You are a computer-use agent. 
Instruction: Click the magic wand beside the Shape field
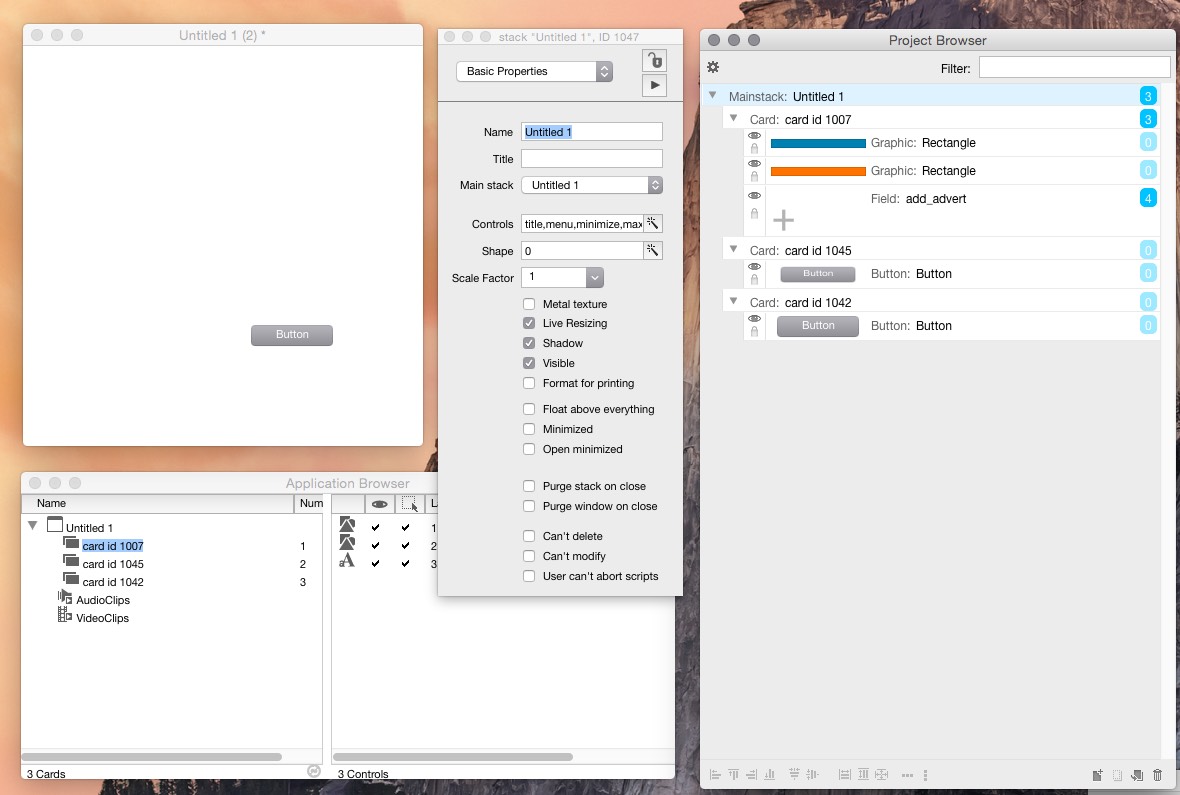click(x=653, y=251)
